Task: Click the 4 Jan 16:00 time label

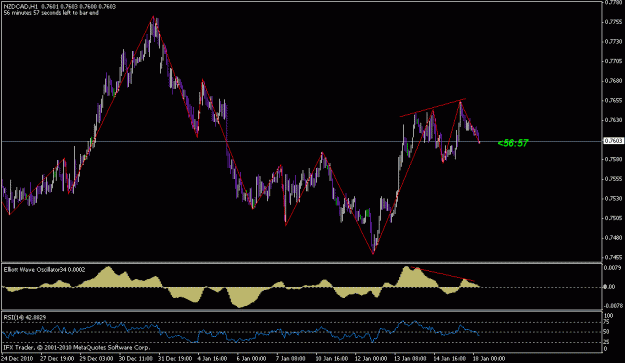Action: point(213,358)
